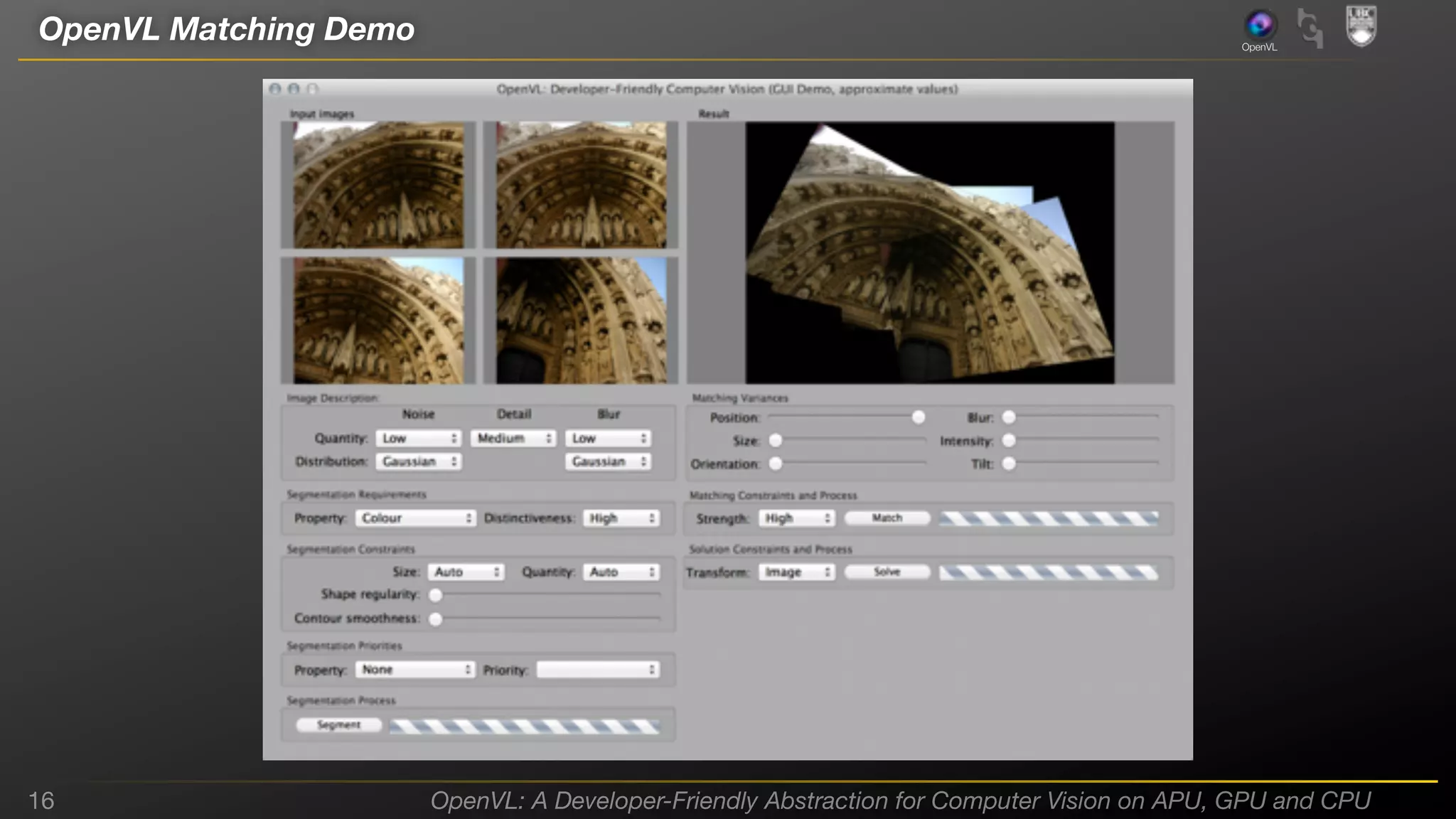Open the Blur Quantity dropdown set to Low
1456x819 pixels.
[x=608, y=439]
